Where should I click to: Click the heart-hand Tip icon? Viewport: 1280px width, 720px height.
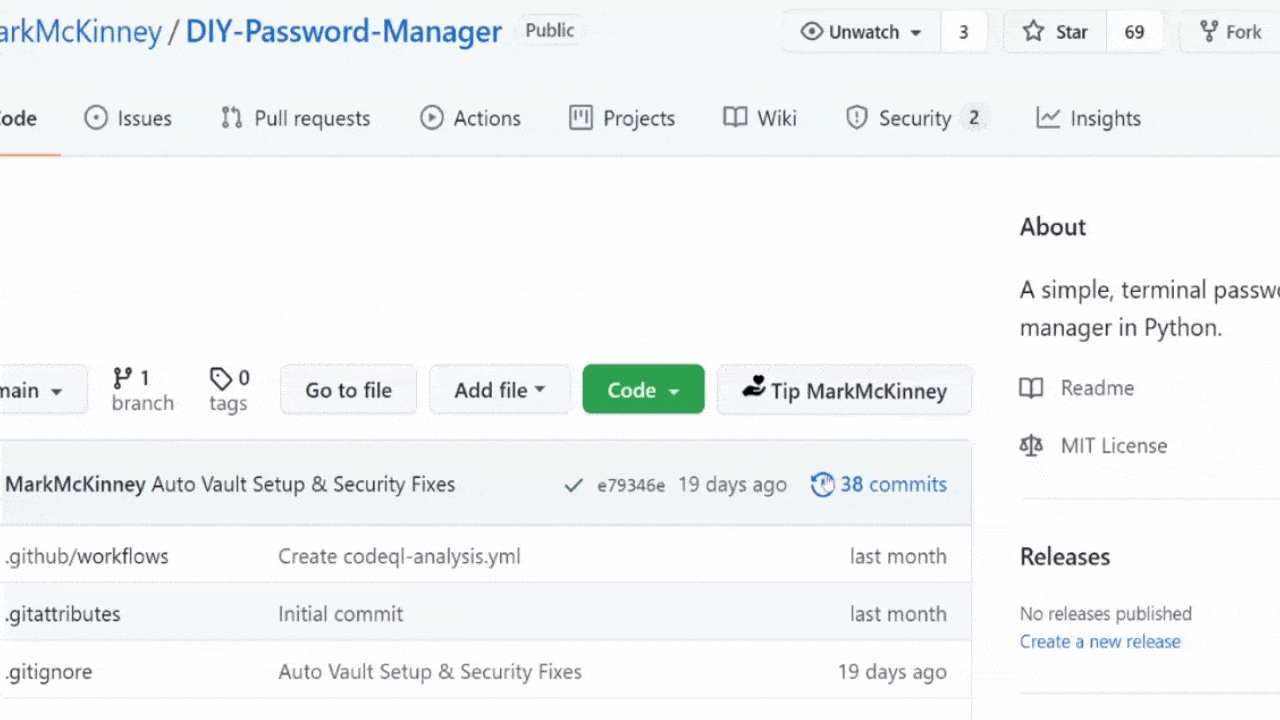753,388
